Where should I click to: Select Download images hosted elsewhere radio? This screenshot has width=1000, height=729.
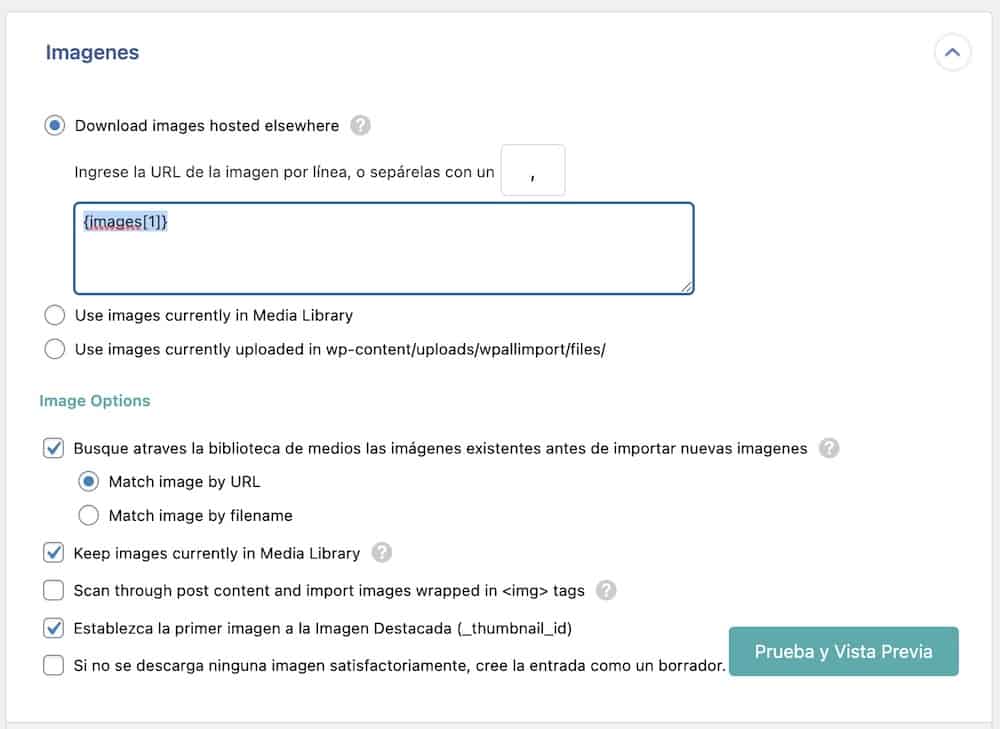[x=55, y=125]
